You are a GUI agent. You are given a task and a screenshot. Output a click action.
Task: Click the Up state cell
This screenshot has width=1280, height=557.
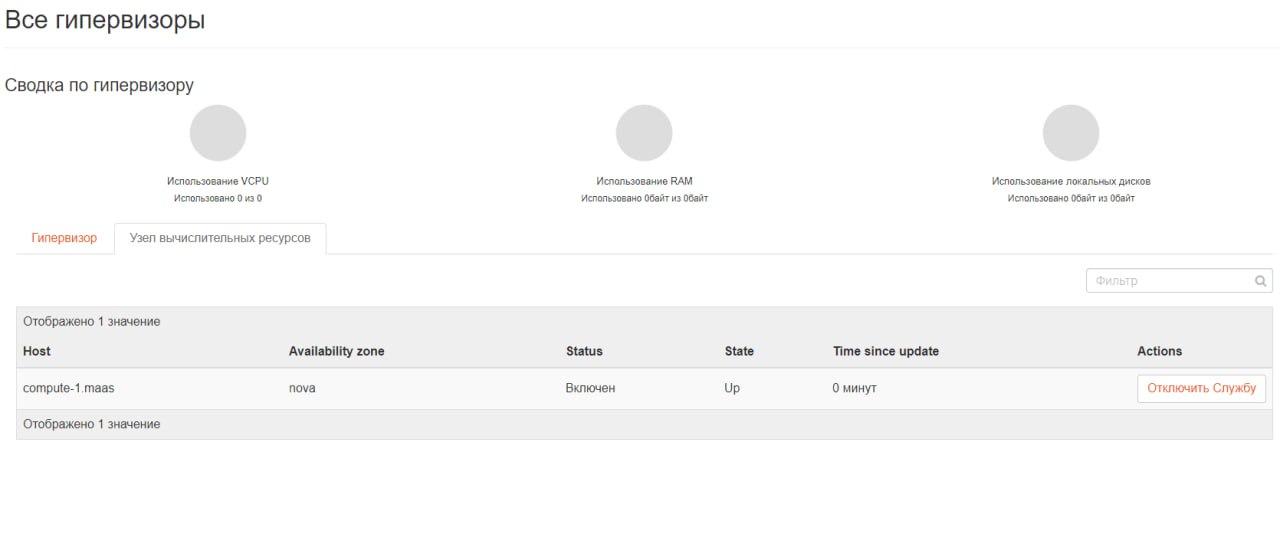coord(732,388)
